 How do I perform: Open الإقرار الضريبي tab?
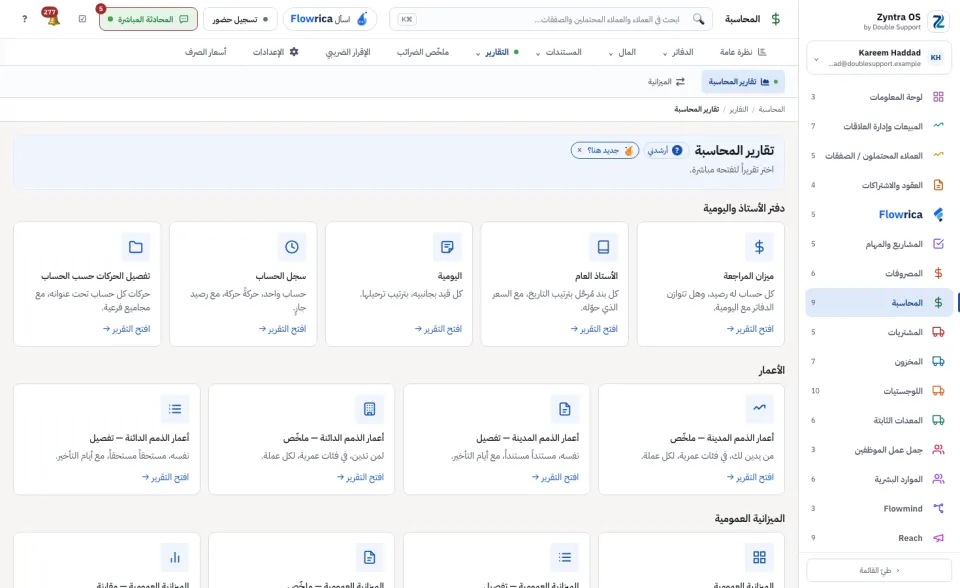pos(348,52)
